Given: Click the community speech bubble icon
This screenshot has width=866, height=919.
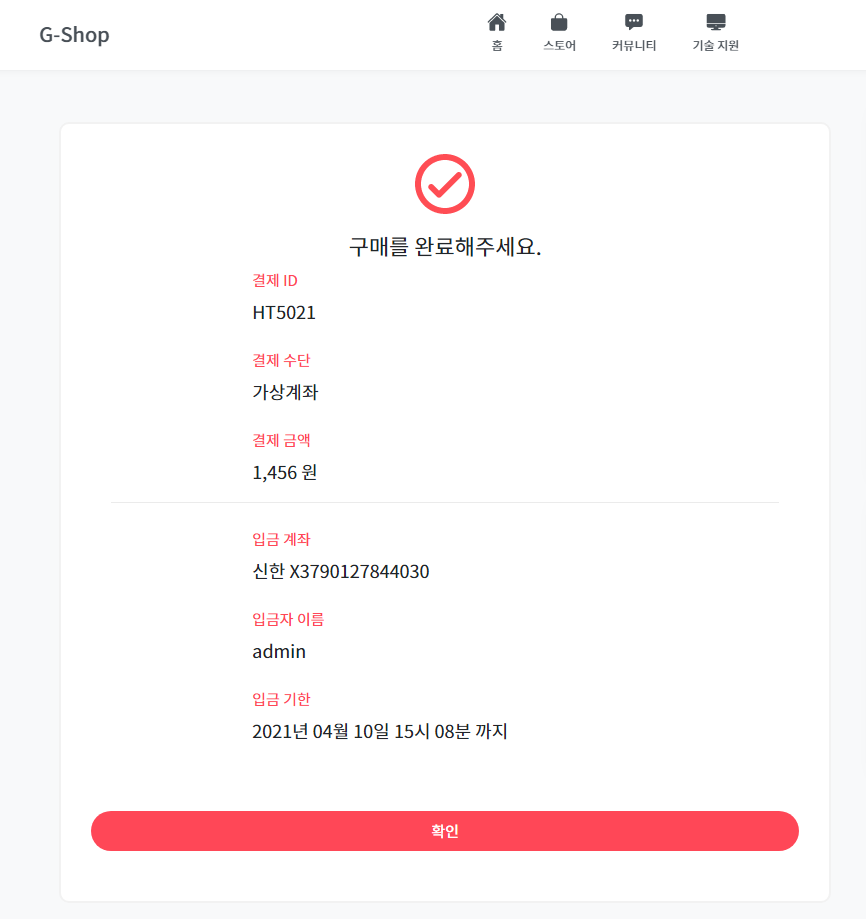Looking at the screenshot, I should [x=634, y=22].
